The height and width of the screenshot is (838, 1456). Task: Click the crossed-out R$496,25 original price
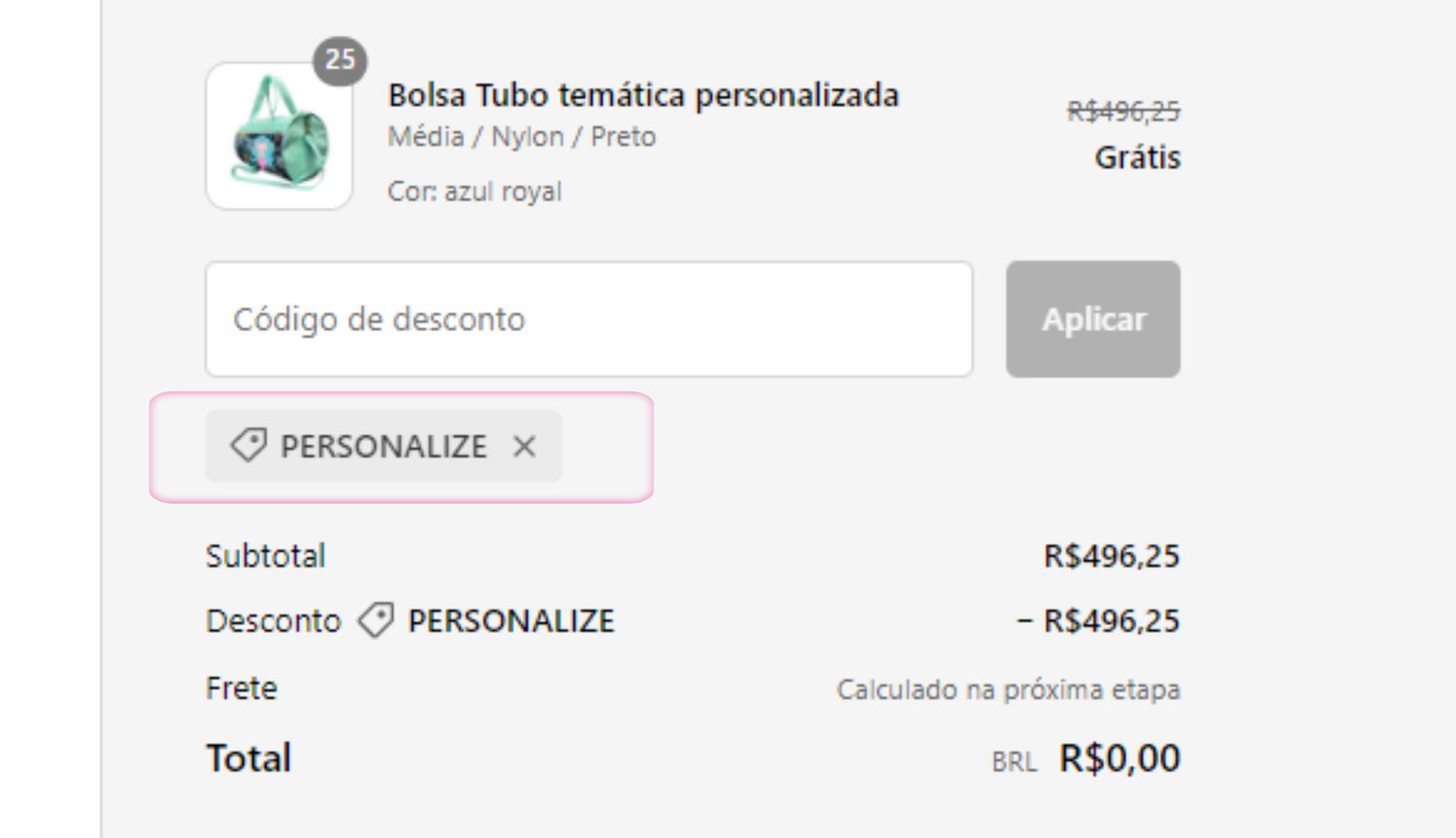click(1123, 112)
